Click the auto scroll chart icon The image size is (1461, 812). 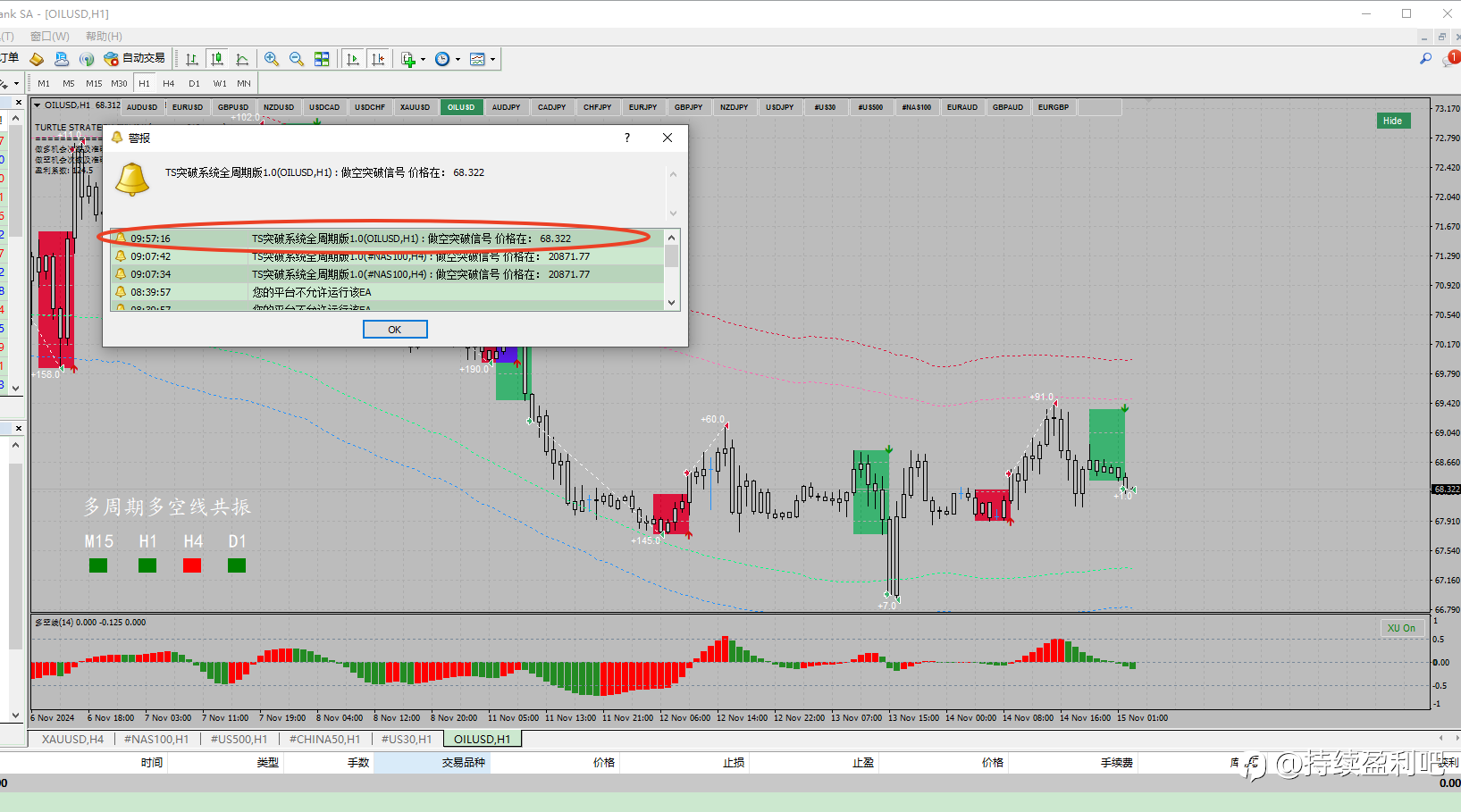tap(353, 59)
